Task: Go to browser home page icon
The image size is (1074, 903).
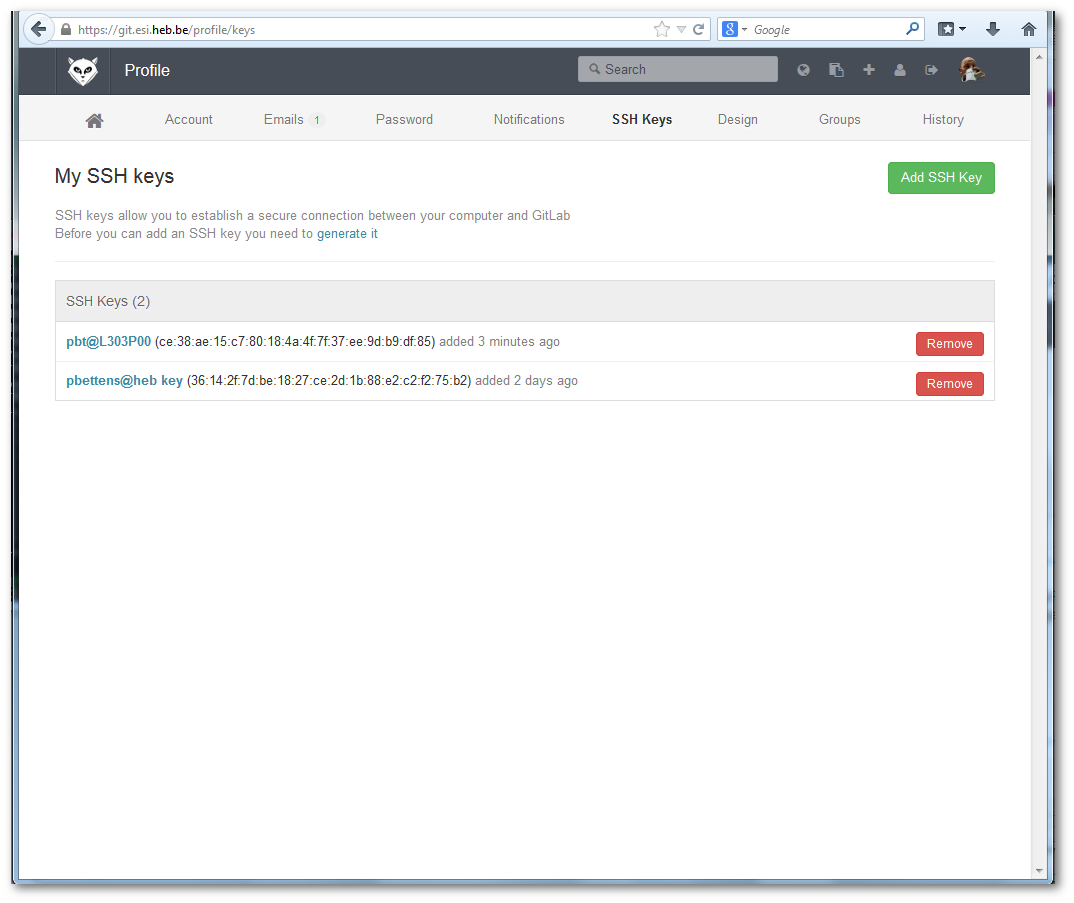Action: tap(1029, 29)
